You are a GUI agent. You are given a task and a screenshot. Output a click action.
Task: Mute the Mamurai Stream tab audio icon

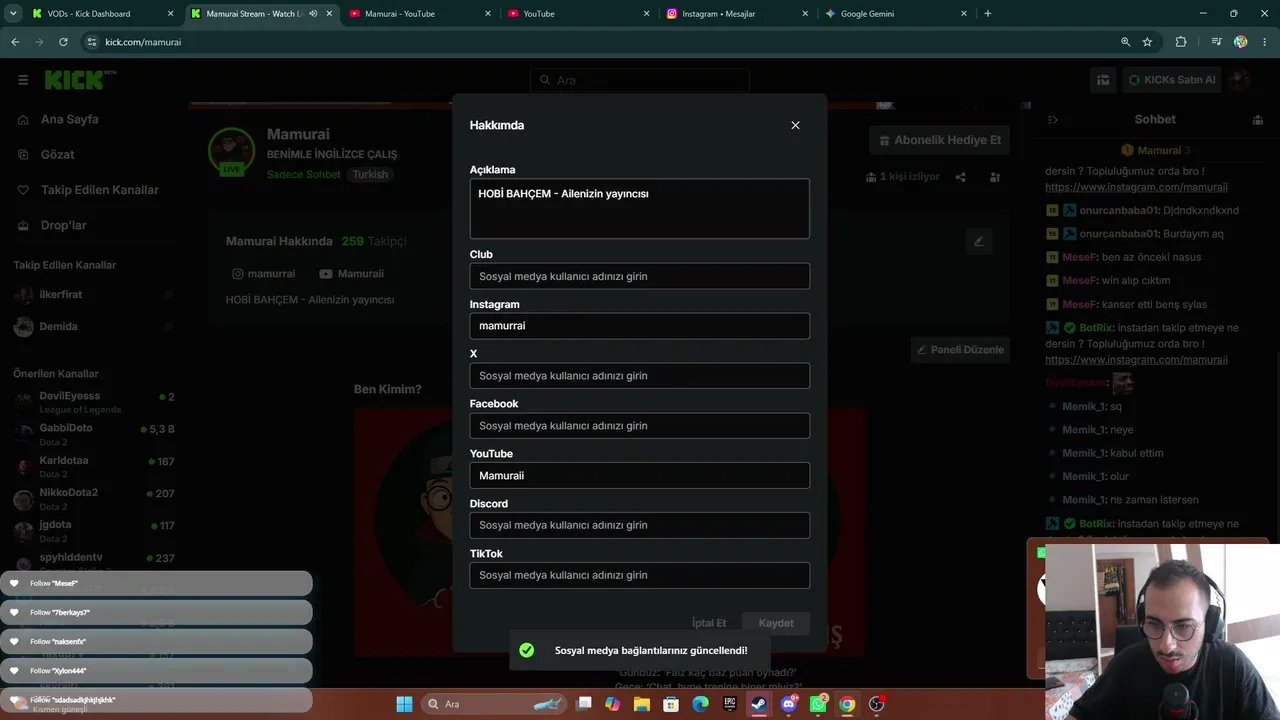pyautogui.click(x=313, y=14)
